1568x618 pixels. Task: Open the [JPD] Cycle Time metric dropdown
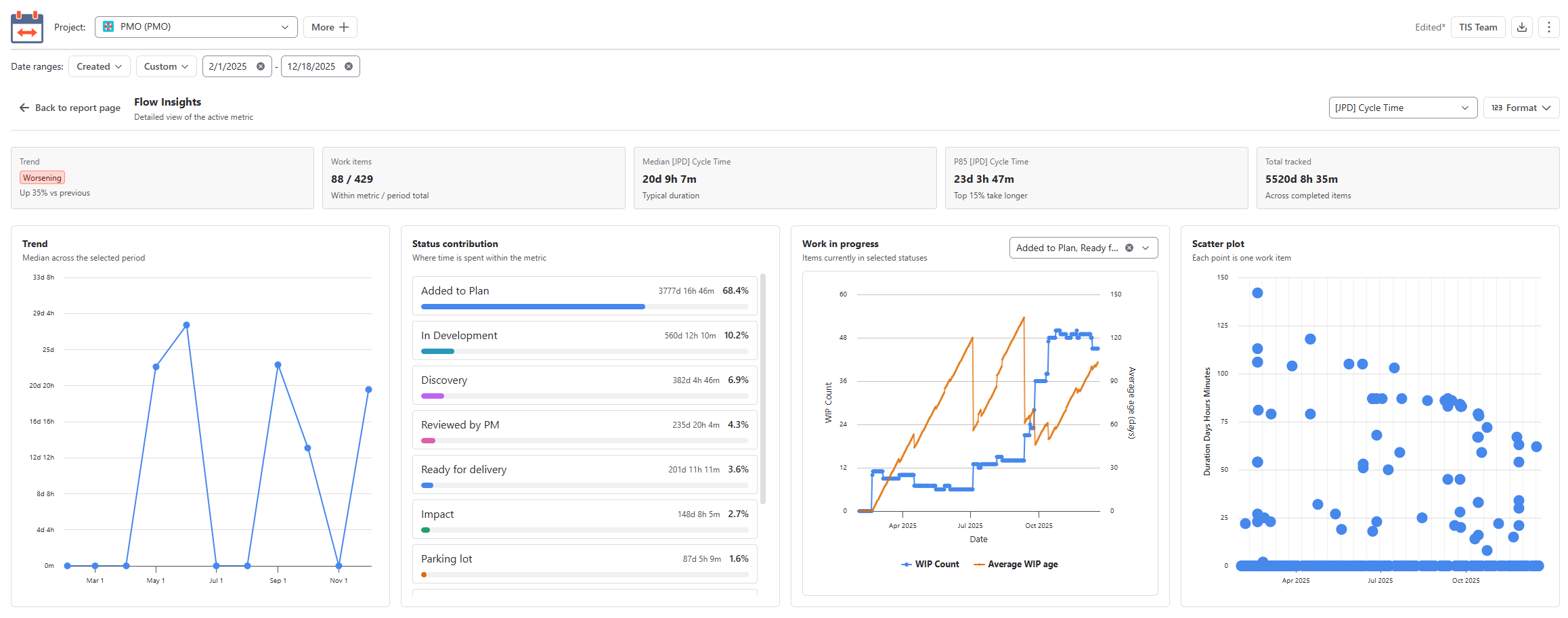point(1403,108)
